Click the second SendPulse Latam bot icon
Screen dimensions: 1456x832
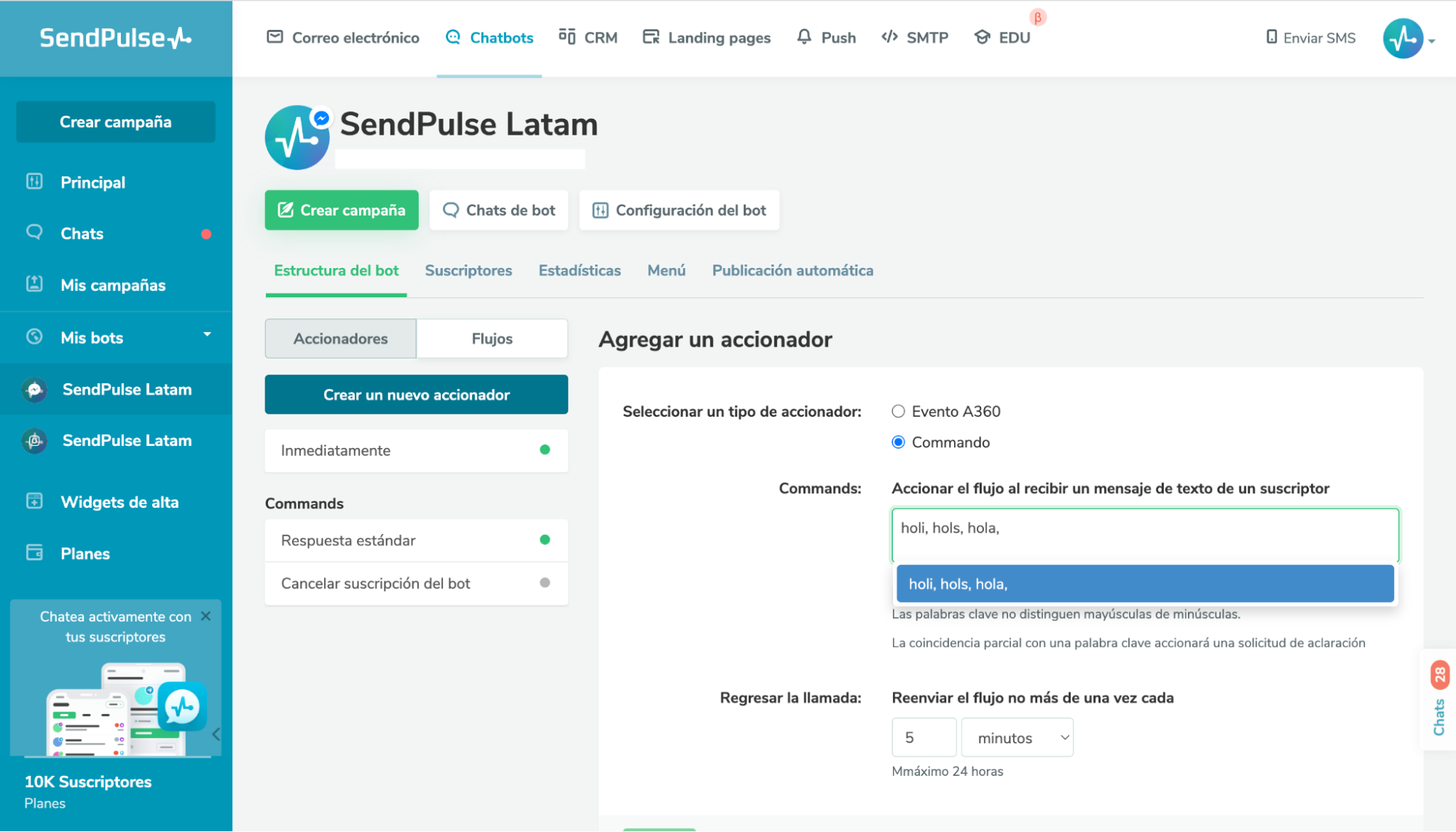pyautogui.click(x=34, y=441)
